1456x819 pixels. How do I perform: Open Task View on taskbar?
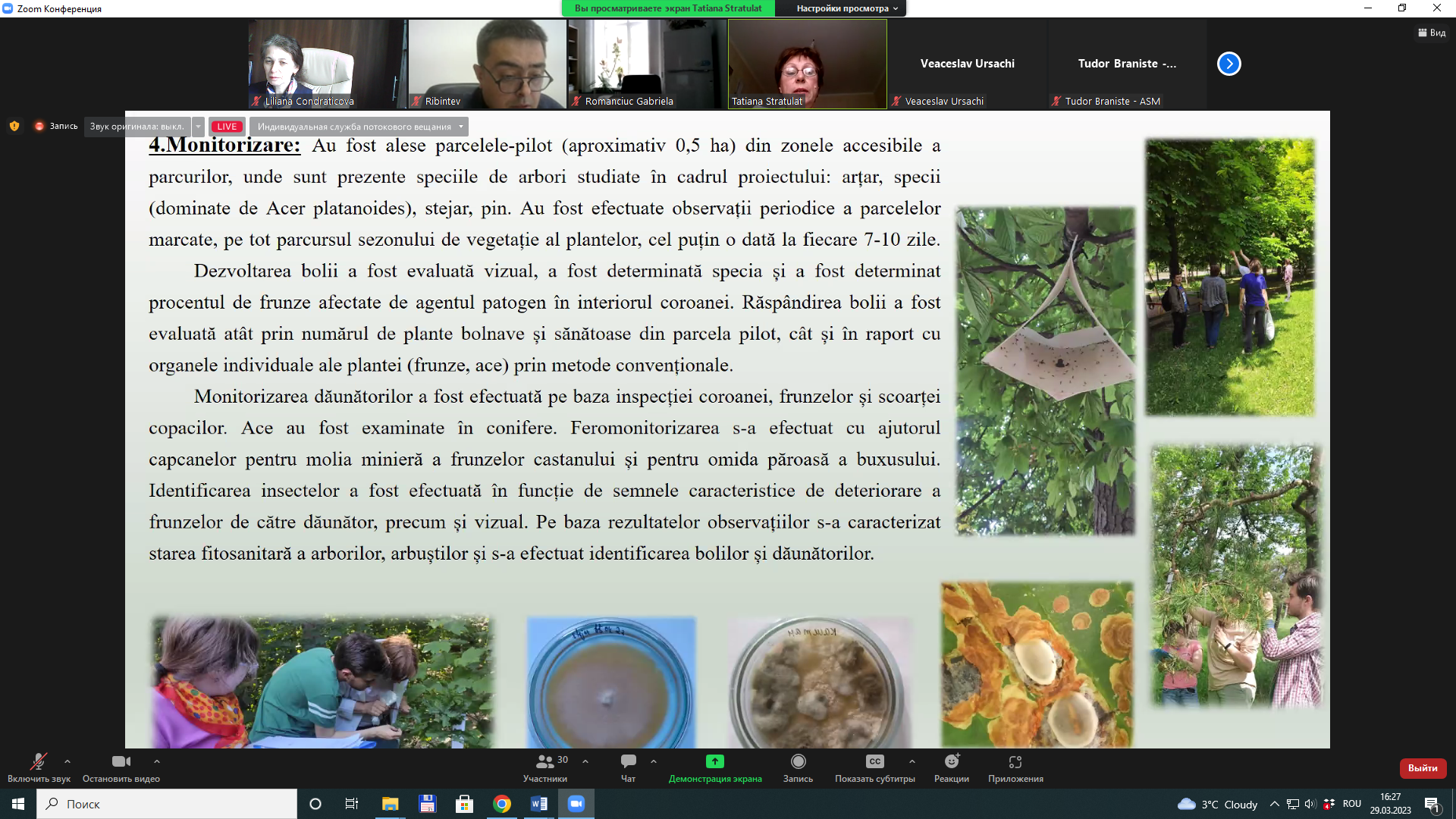(352, 804)
